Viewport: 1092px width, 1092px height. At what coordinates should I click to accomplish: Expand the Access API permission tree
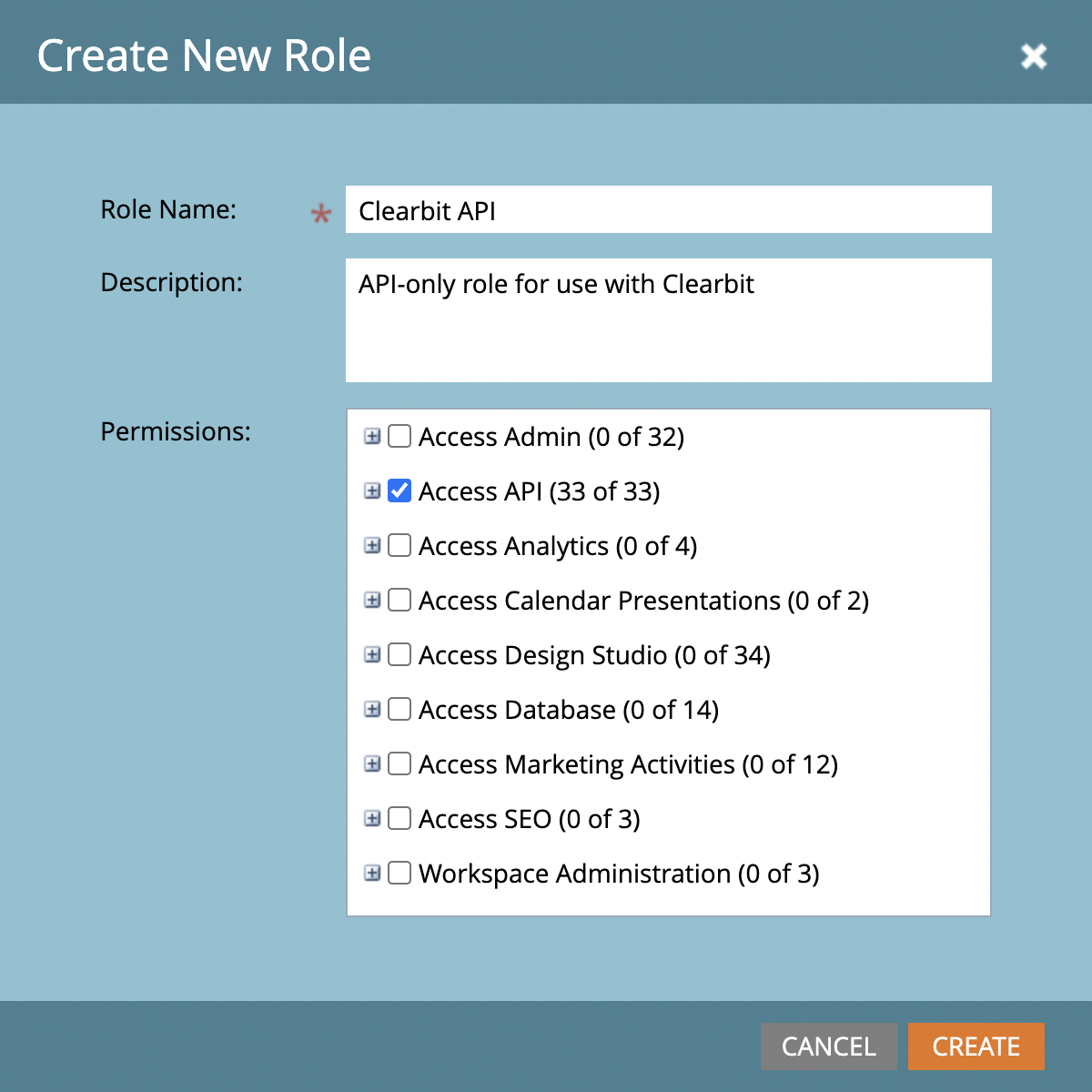tap(372, 490)
